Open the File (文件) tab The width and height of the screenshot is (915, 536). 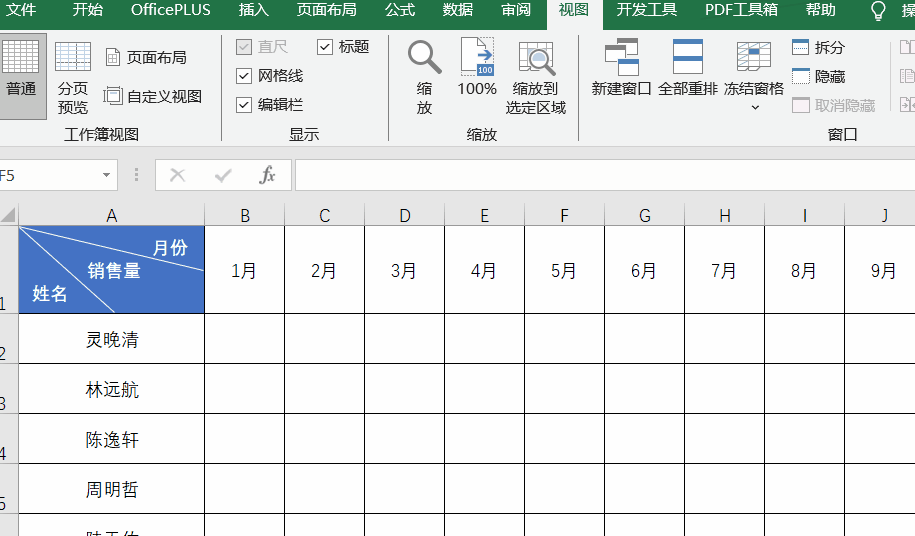(x=21, y=10)
